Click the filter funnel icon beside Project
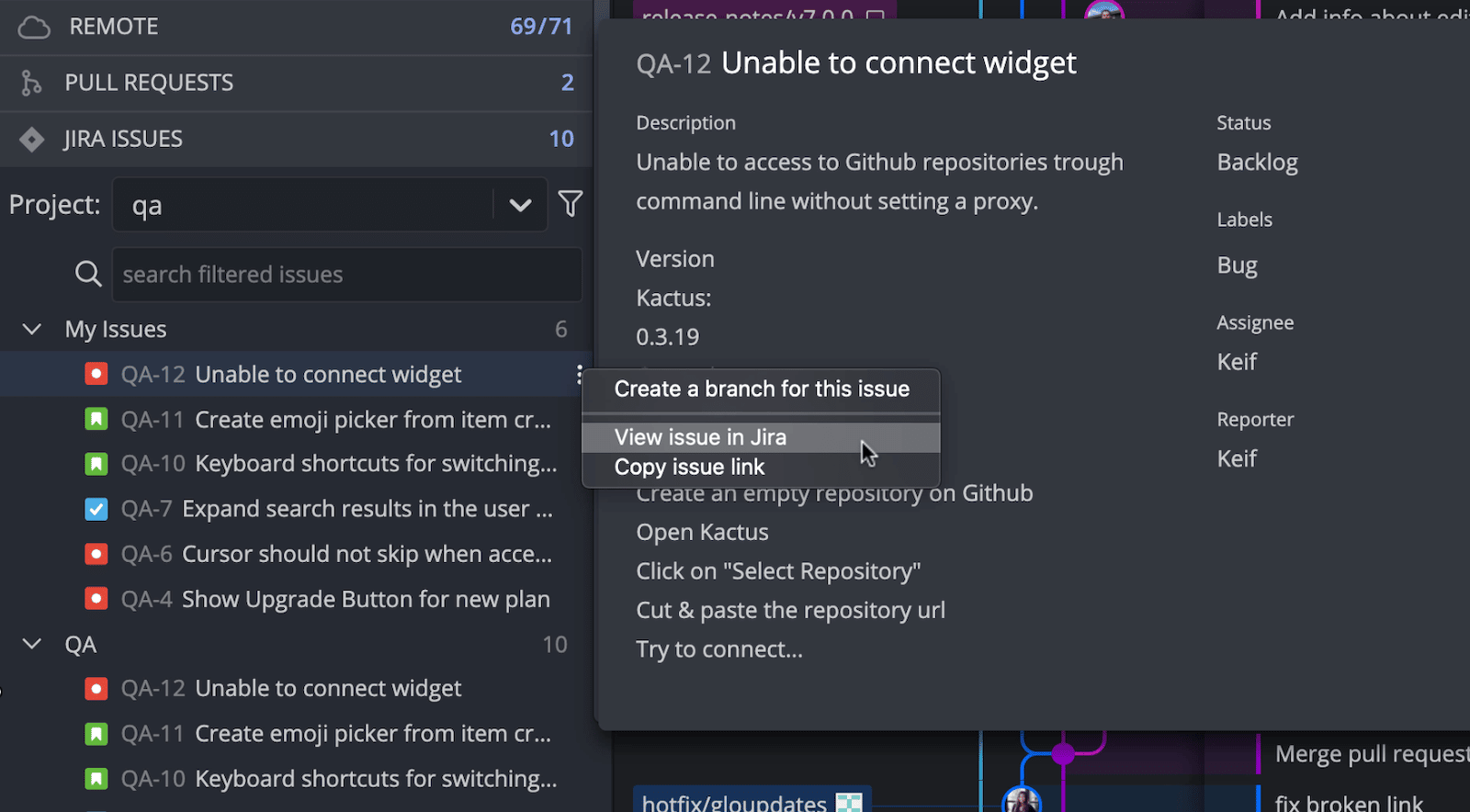The height and width of the screenshot is (812, 1470). click(x=571, y=204)
